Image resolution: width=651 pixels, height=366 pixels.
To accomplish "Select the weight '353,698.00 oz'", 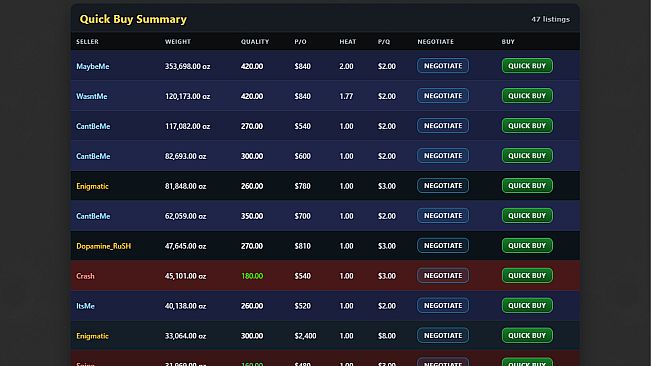I will pos(187,66).
